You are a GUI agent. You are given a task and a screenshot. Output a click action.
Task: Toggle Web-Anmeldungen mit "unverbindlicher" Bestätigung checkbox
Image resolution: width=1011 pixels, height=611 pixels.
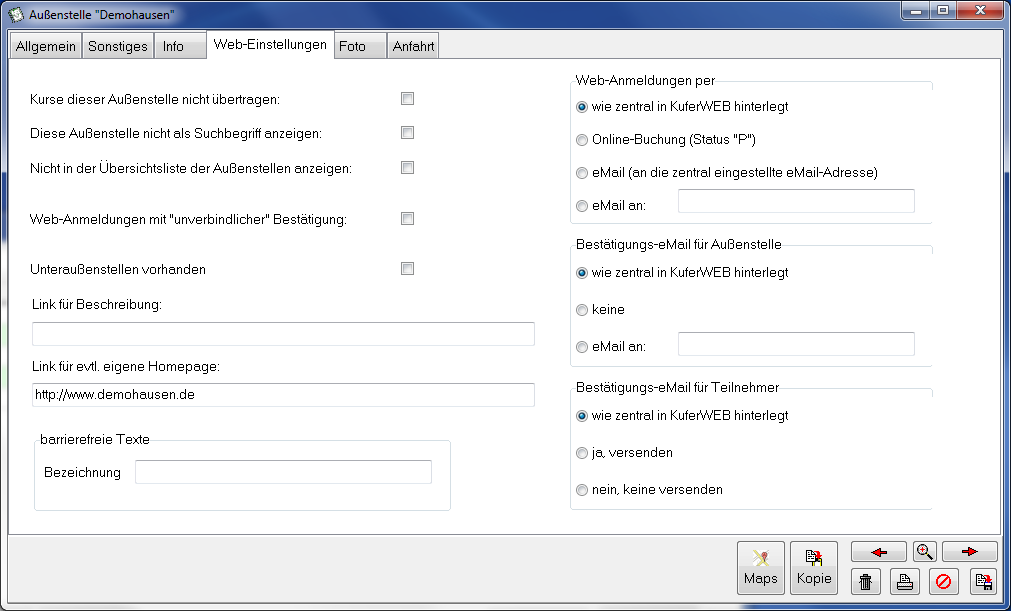407,219
